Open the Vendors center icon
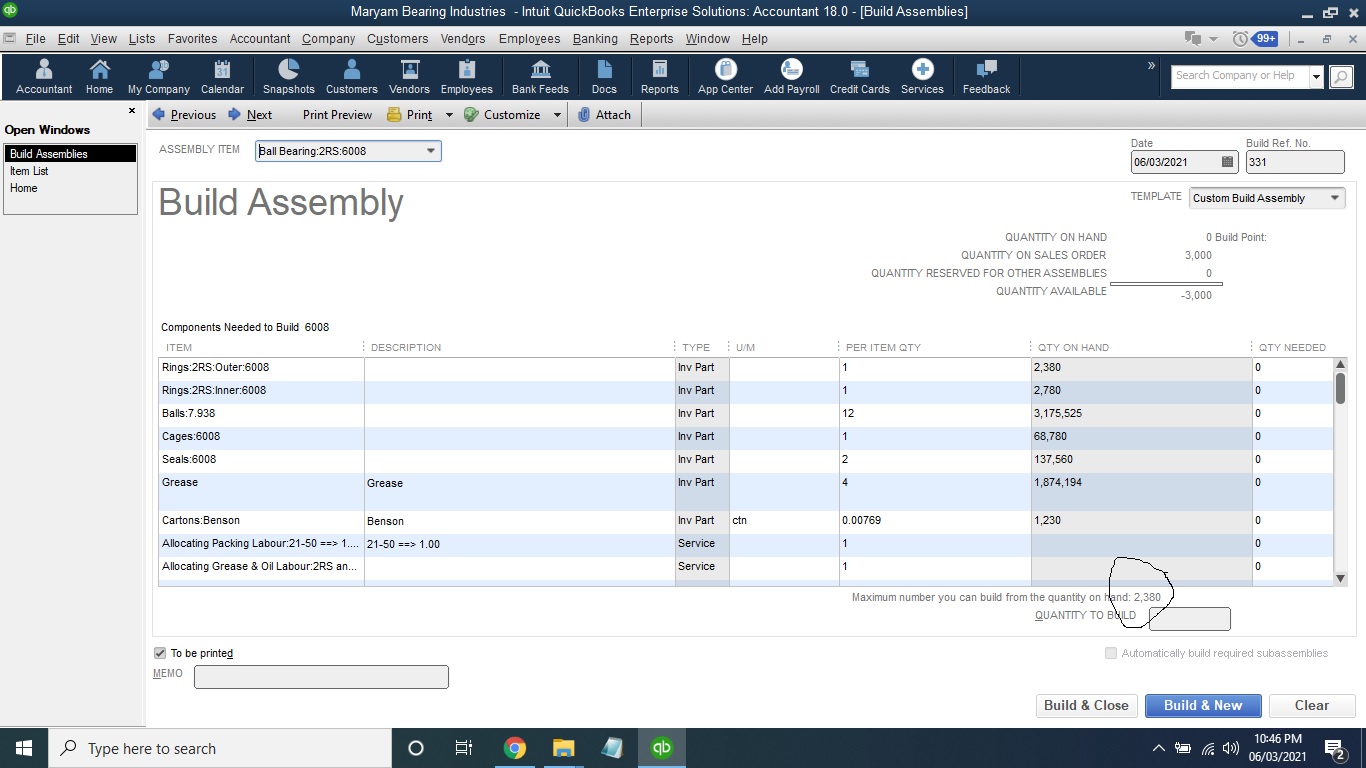 coord(409,77)
